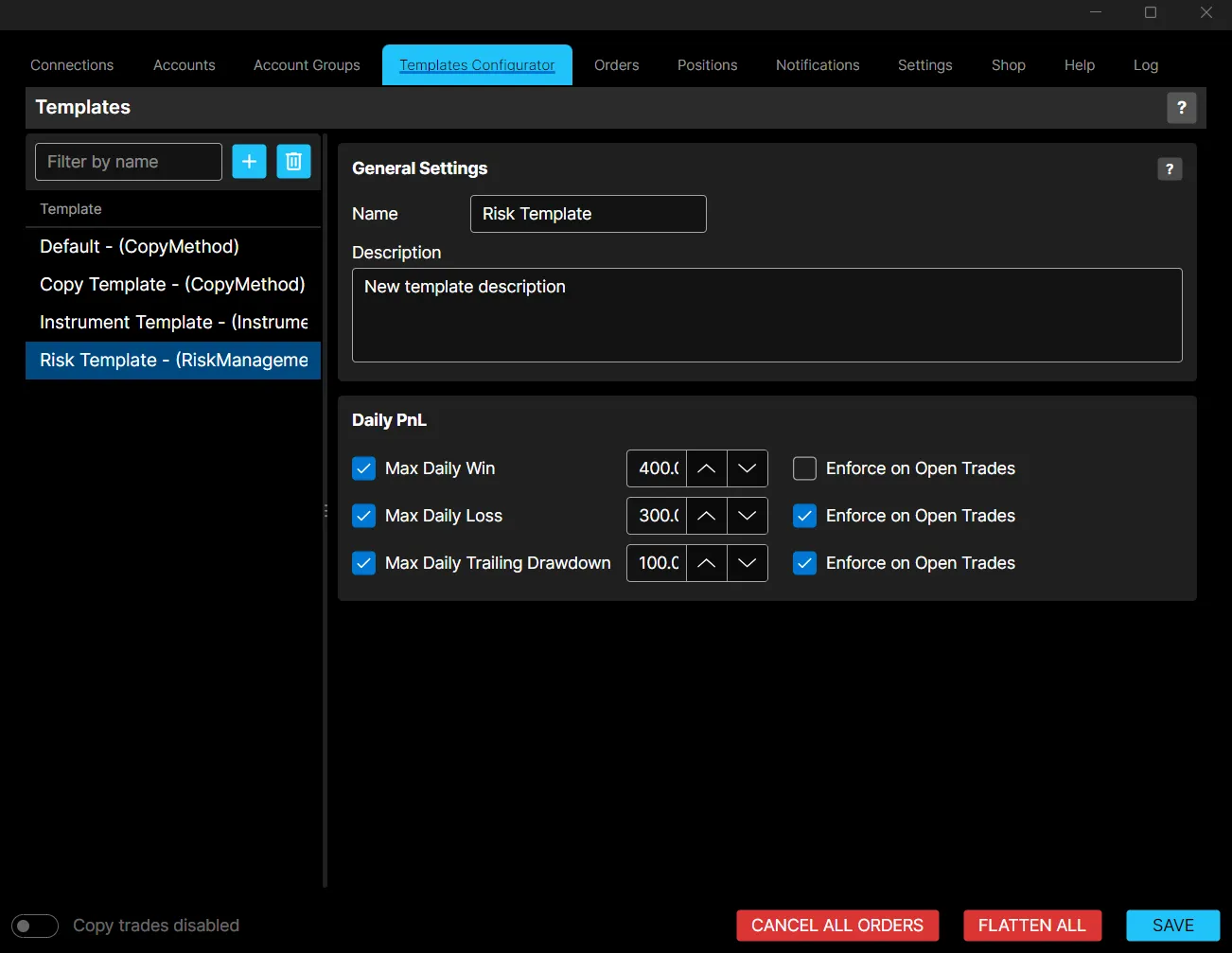Open the Notifications tab

tap(818, 65)
